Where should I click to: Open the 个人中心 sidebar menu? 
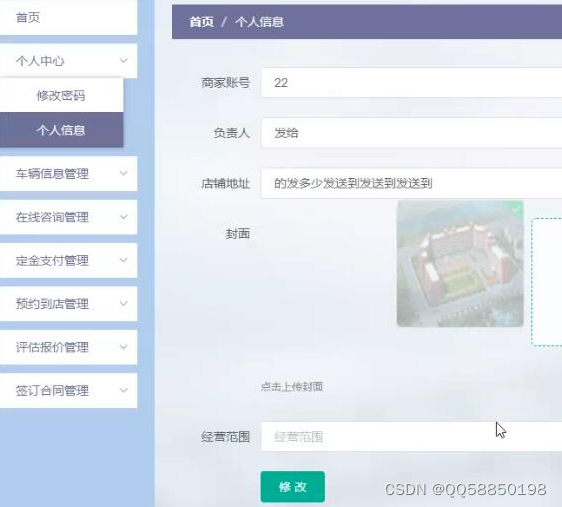coord(68,61)
